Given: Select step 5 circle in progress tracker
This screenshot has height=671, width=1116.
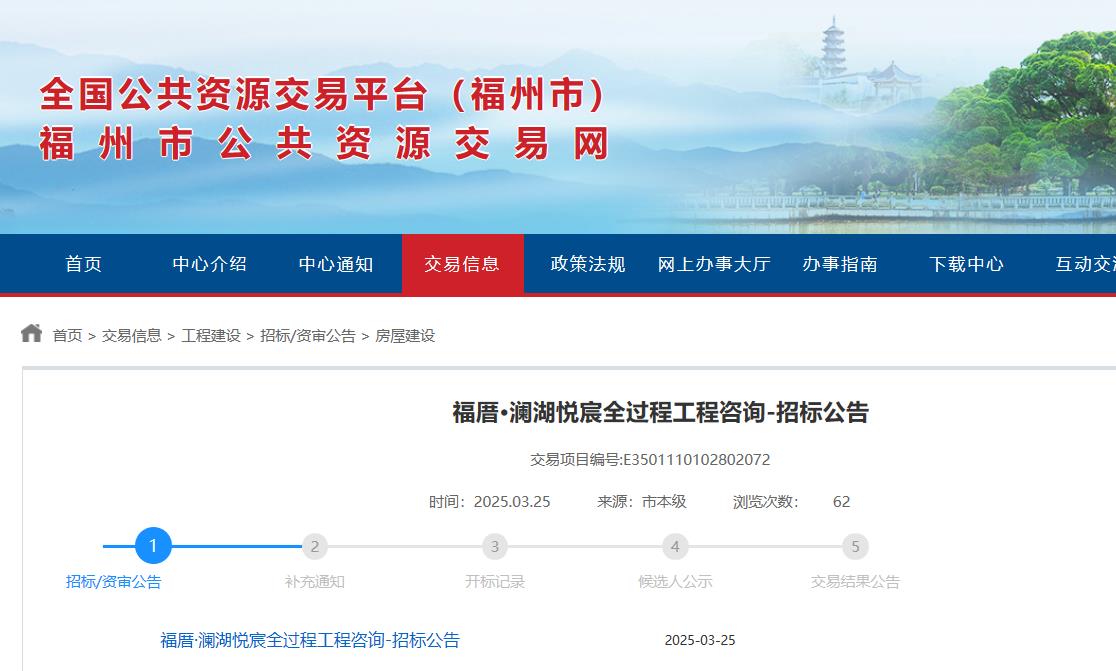Looking at the screenshot, I should (856, 546).
